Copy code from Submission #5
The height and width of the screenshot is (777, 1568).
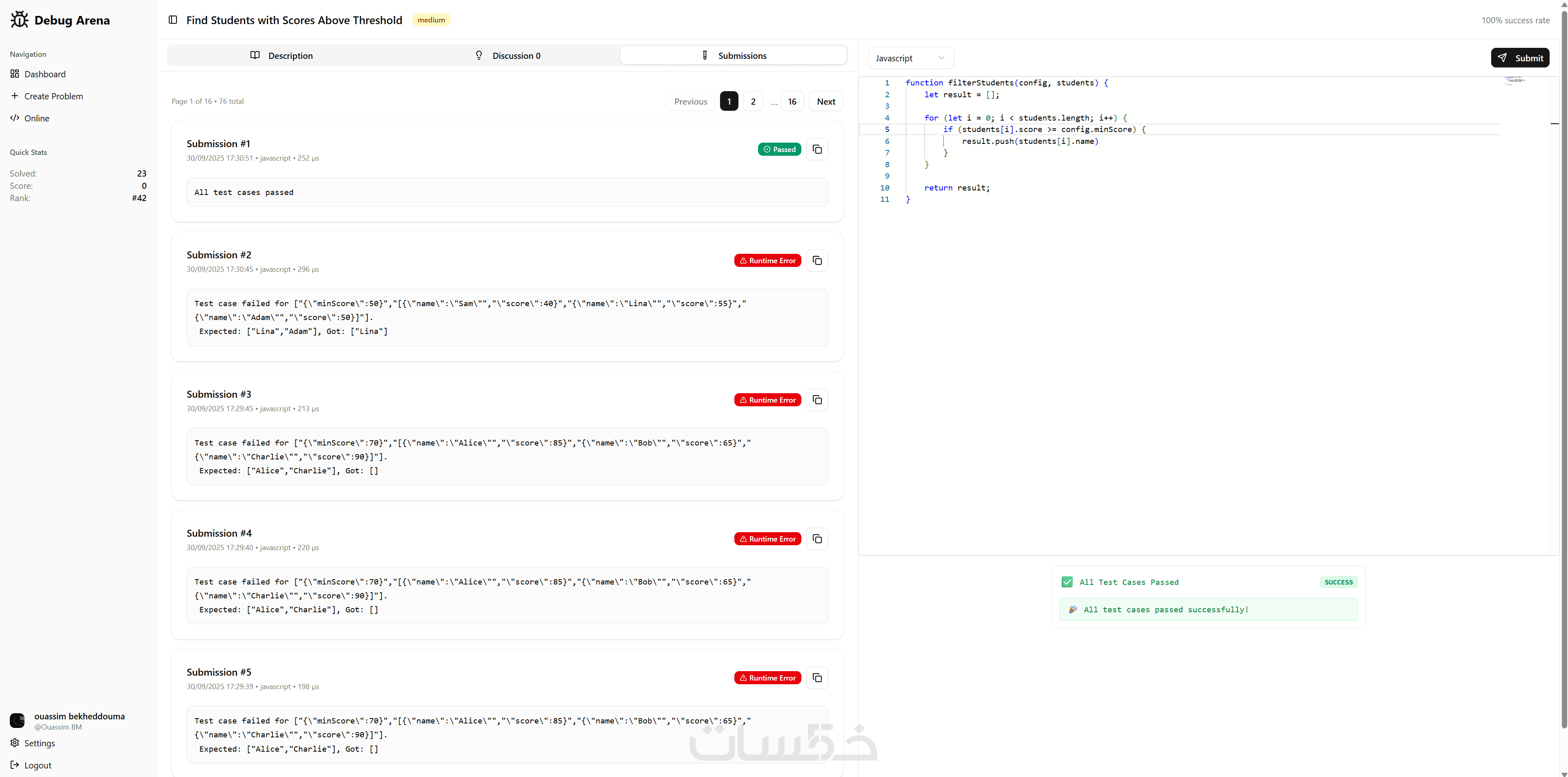pos(817,678)
